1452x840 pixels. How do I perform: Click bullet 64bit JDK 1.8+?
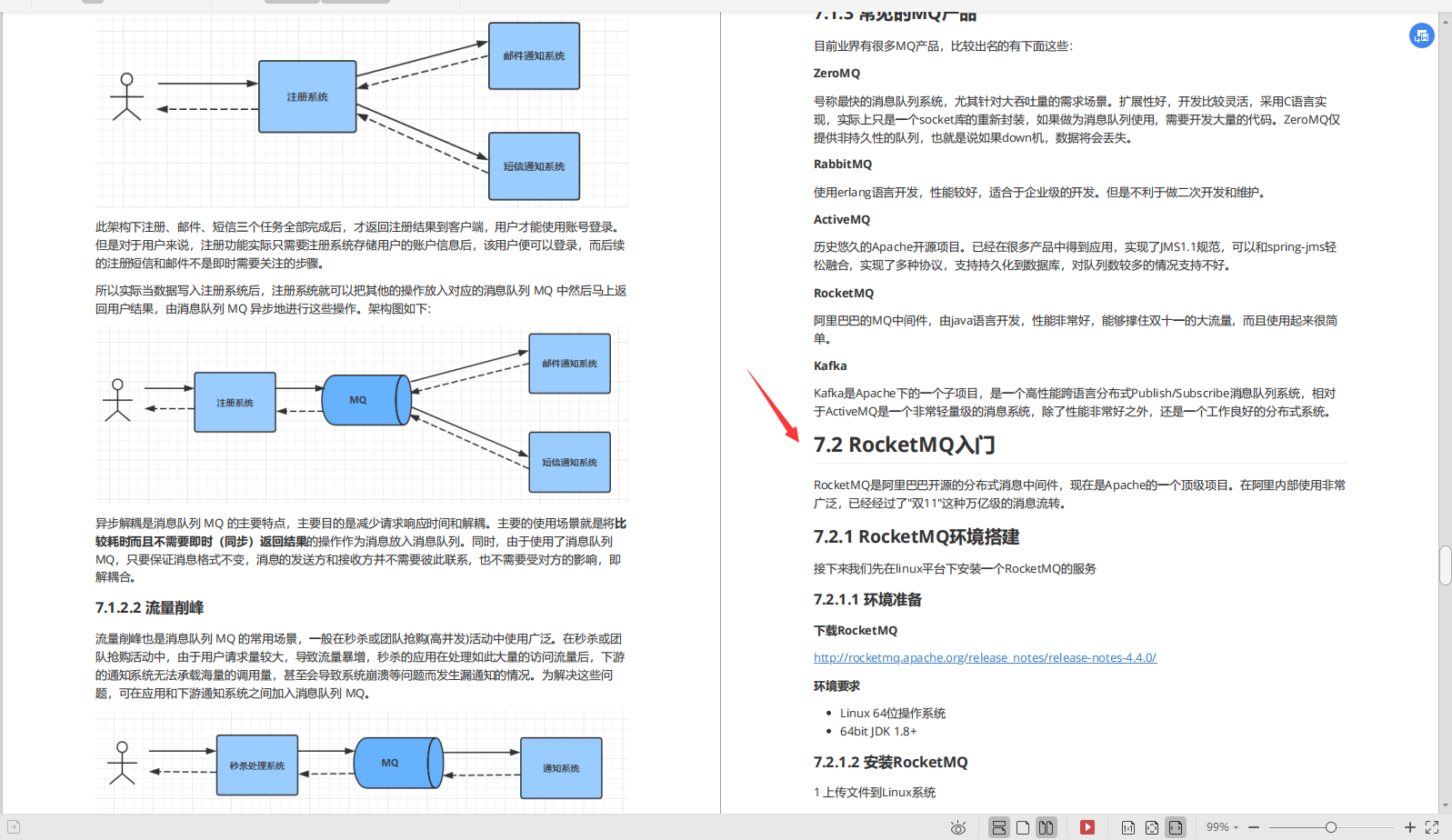[x=878, y=731]
